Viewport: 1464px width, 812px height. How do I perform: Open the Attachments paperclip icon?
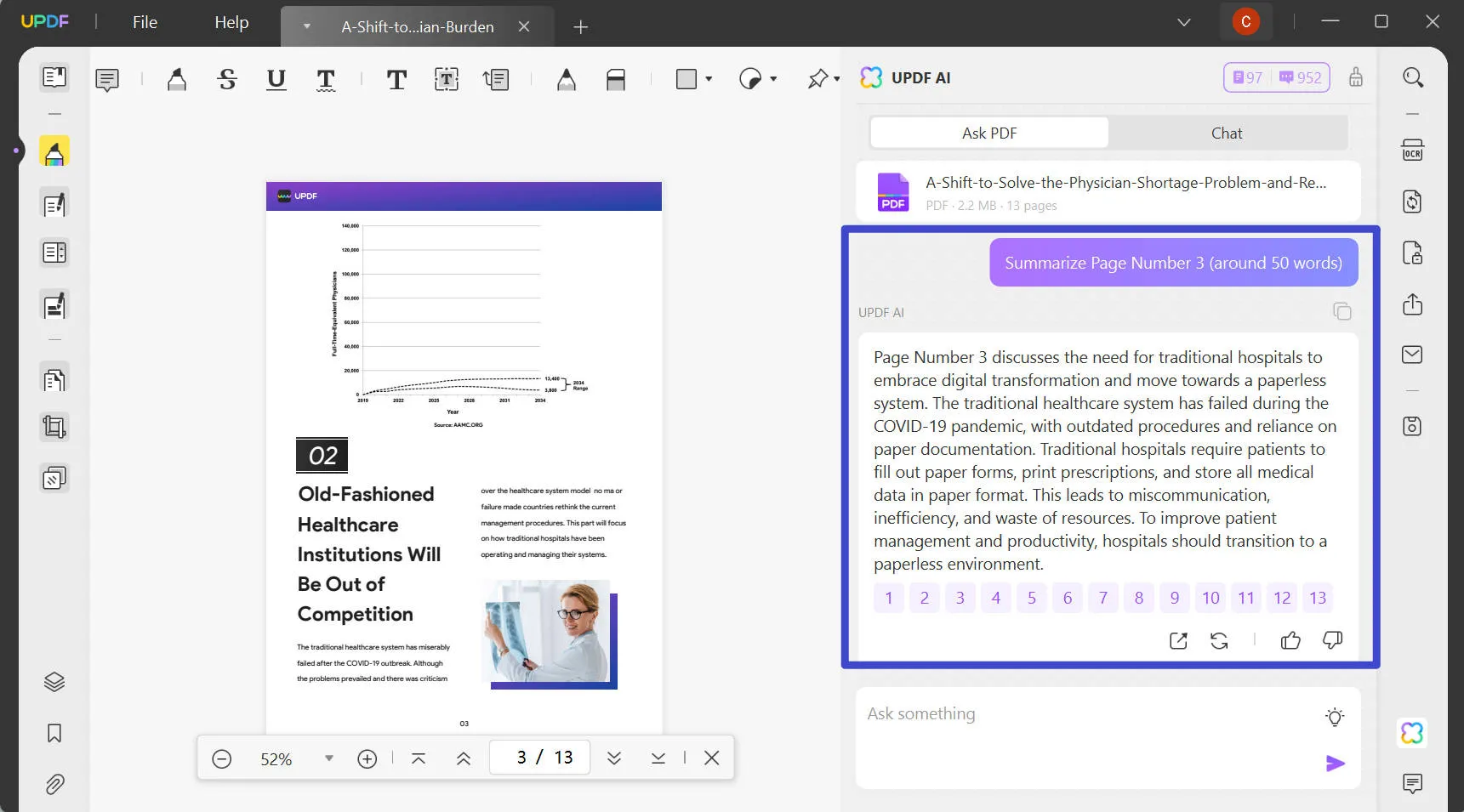(54, 784)
